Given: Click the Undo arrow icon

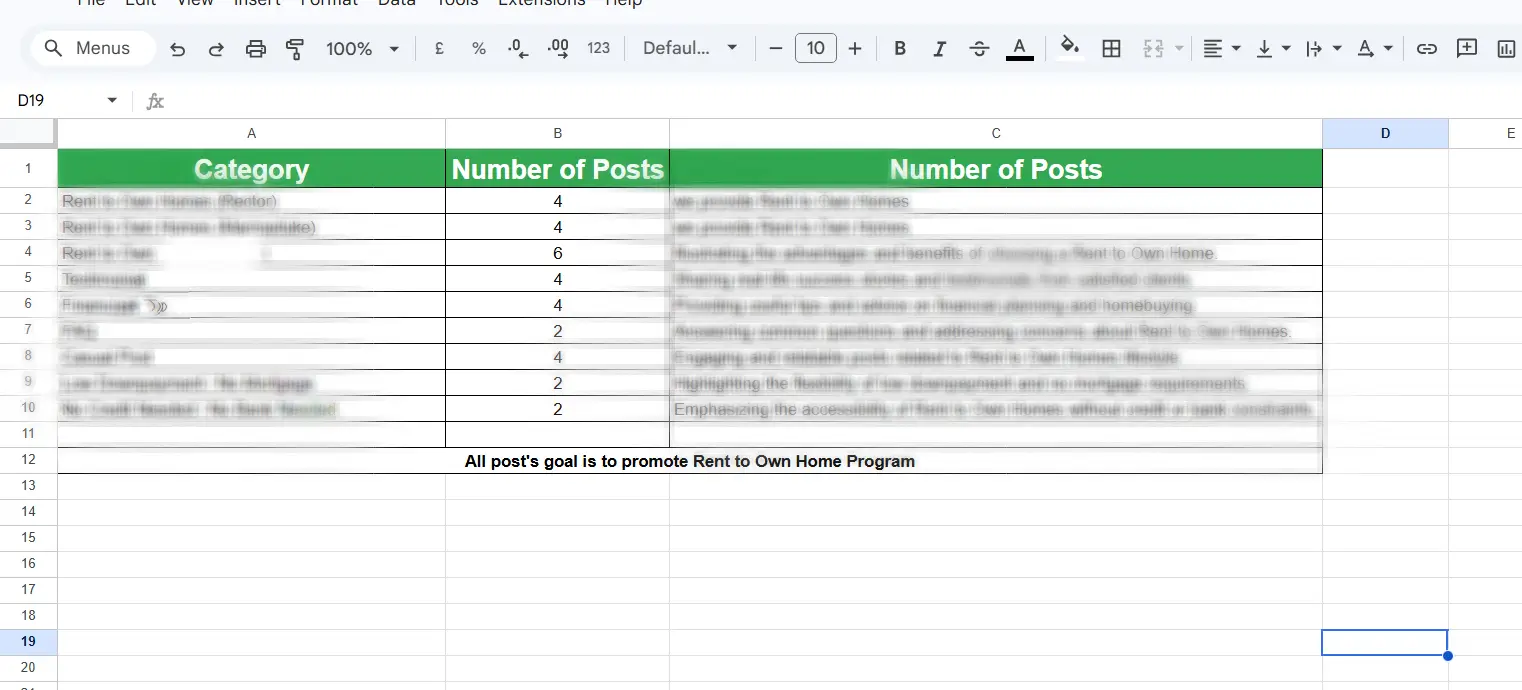Looking at the screenshot, I should click(178, 48).
